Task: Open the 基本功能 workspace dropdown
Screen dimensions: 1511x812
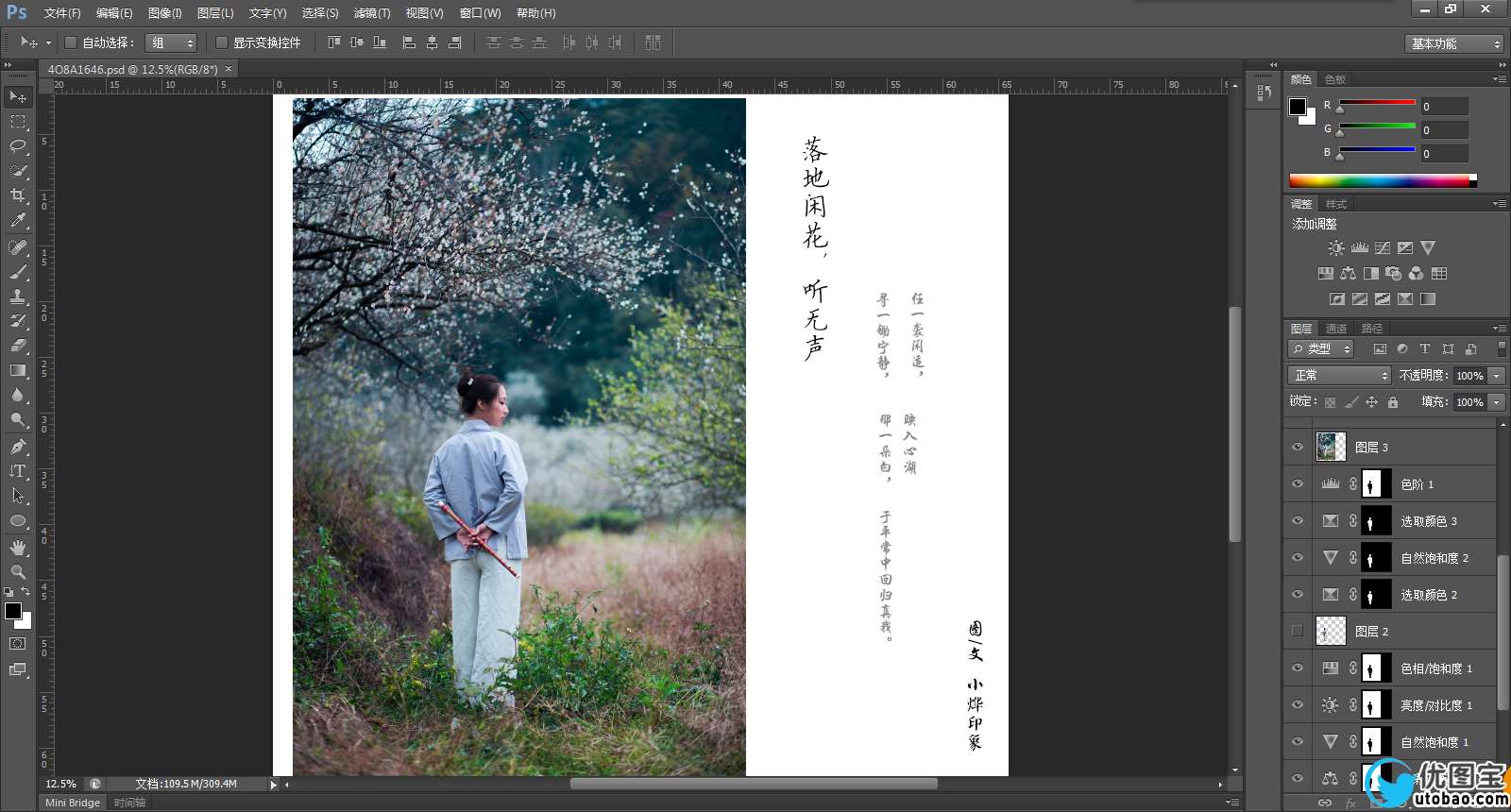Action: 1452,43
